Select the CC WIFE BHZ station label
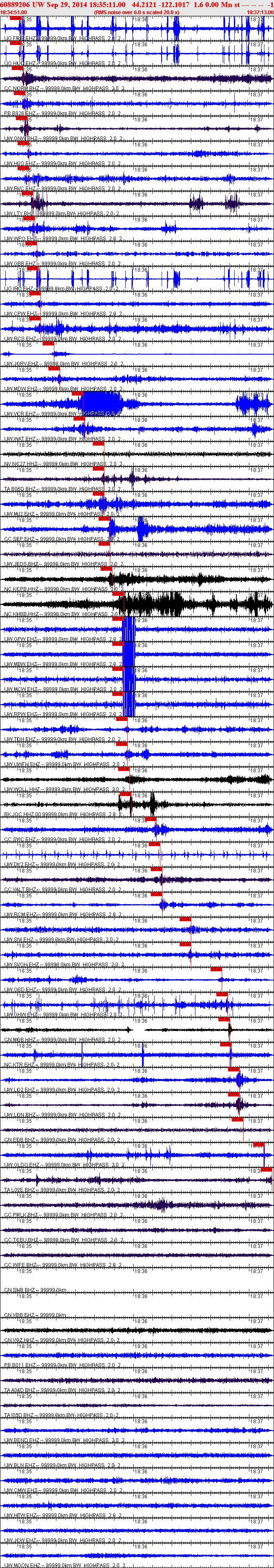The width and height of the screenshot is (274, 1568). pyautogui.click(x=63, y=1265)
